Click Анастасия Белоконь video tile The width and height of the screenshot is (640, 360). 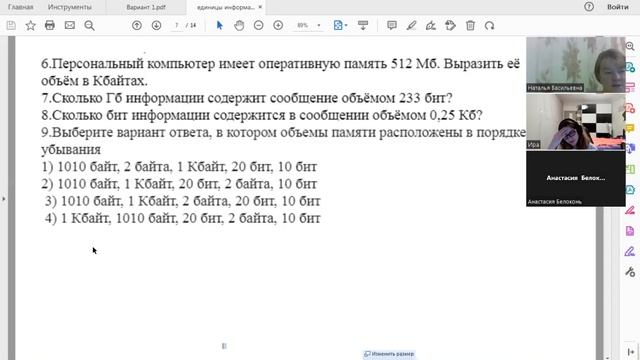pos(576,178)
